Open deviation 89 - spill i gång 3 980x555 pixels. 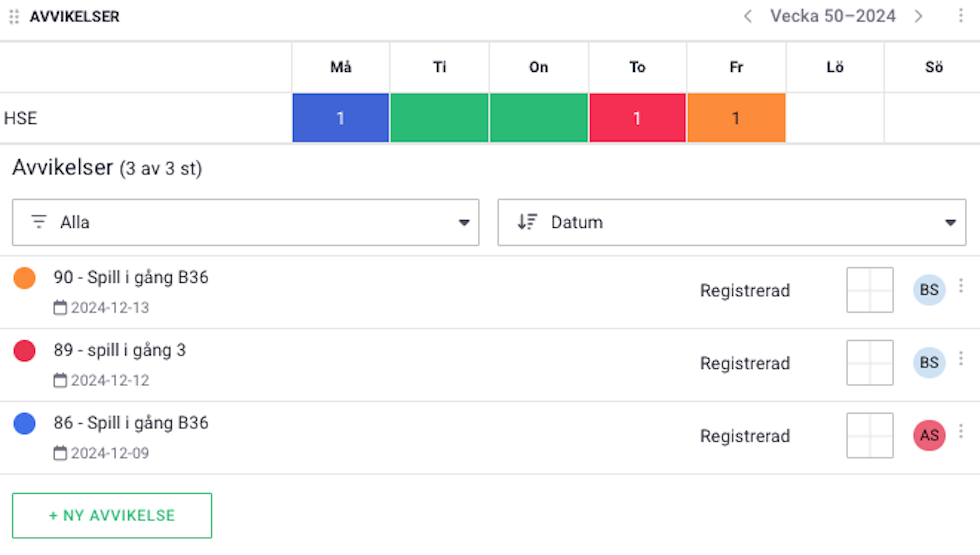point(119,350)
